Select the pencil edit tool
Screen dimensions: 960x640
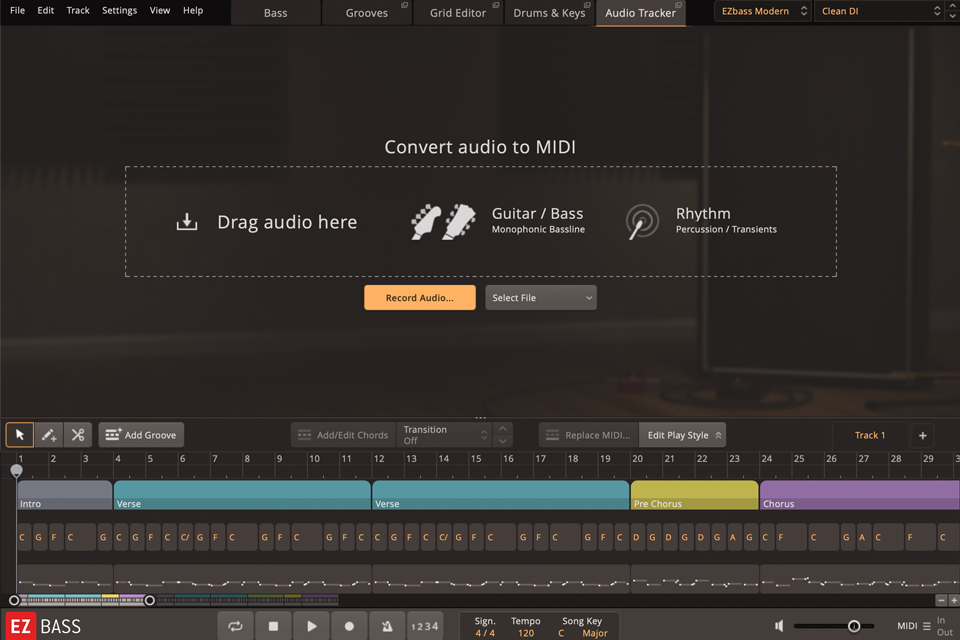[x=48, y=434]
